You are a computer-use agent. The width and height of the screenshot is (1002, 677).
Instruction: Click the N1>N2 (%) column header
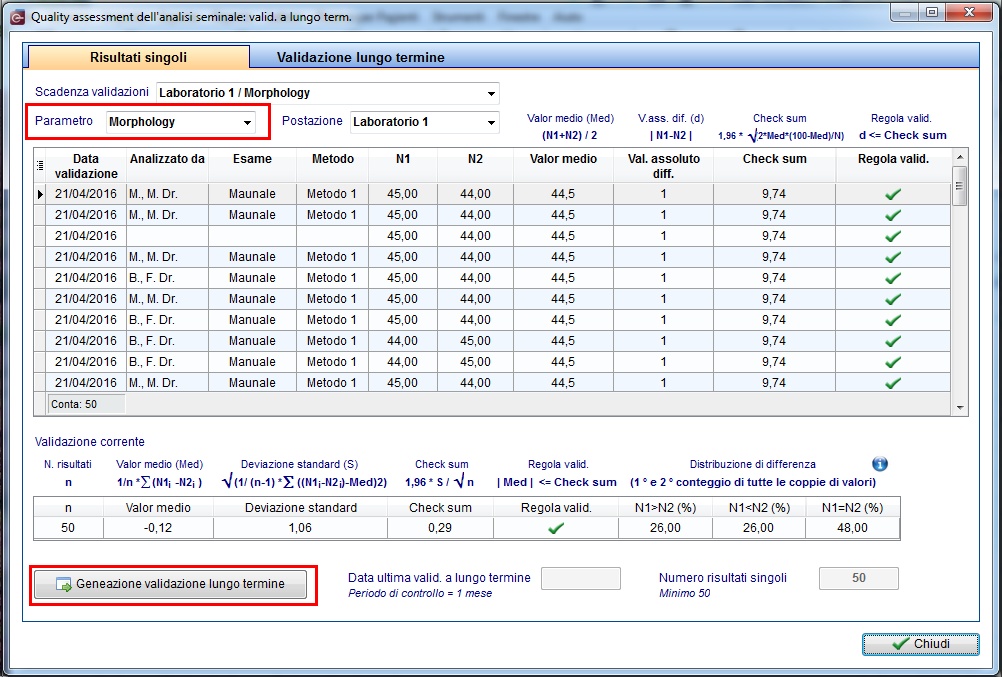(665, 508)
